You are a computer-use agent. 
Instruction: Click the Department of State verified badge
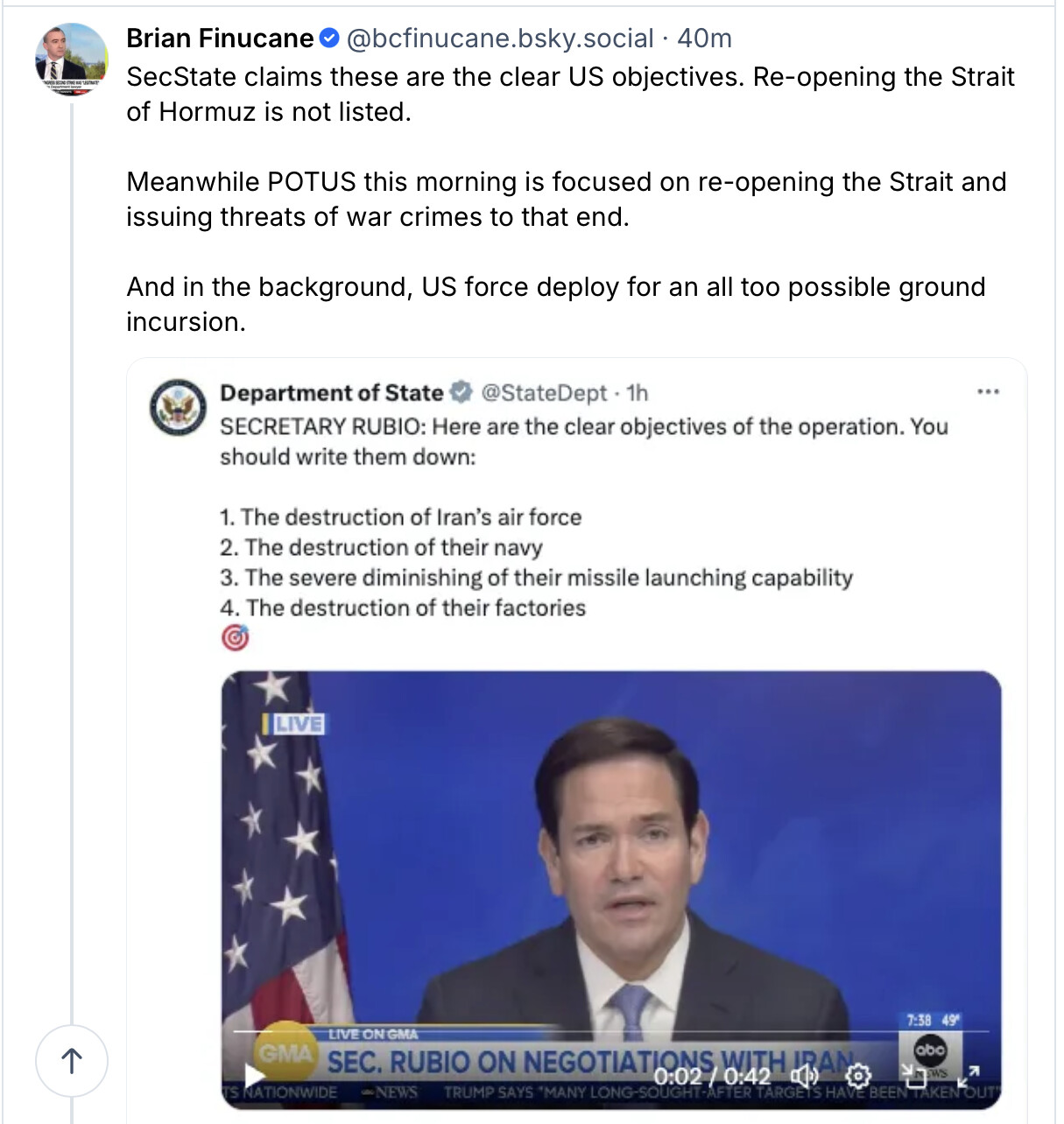tap(462, 393)
